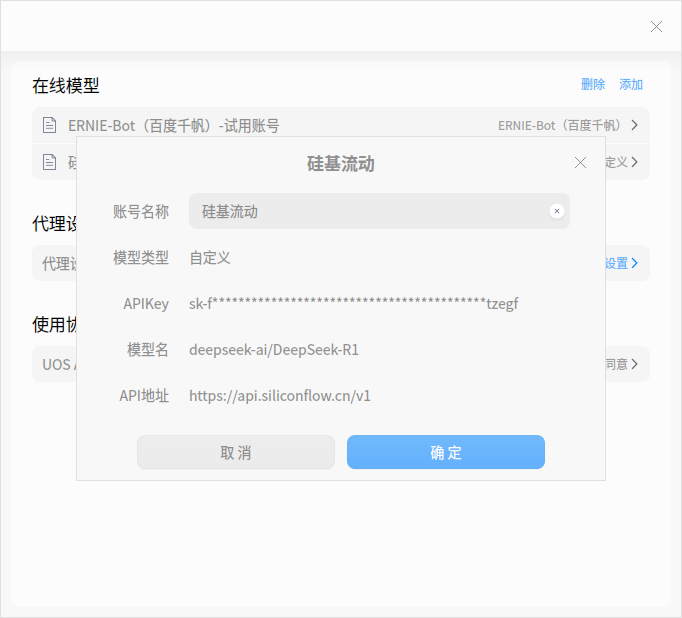Open ERNIE-Bot row chevron arrow
This screenshot has width=682, height=618.
pyautogui.click(x=635, y=125)
